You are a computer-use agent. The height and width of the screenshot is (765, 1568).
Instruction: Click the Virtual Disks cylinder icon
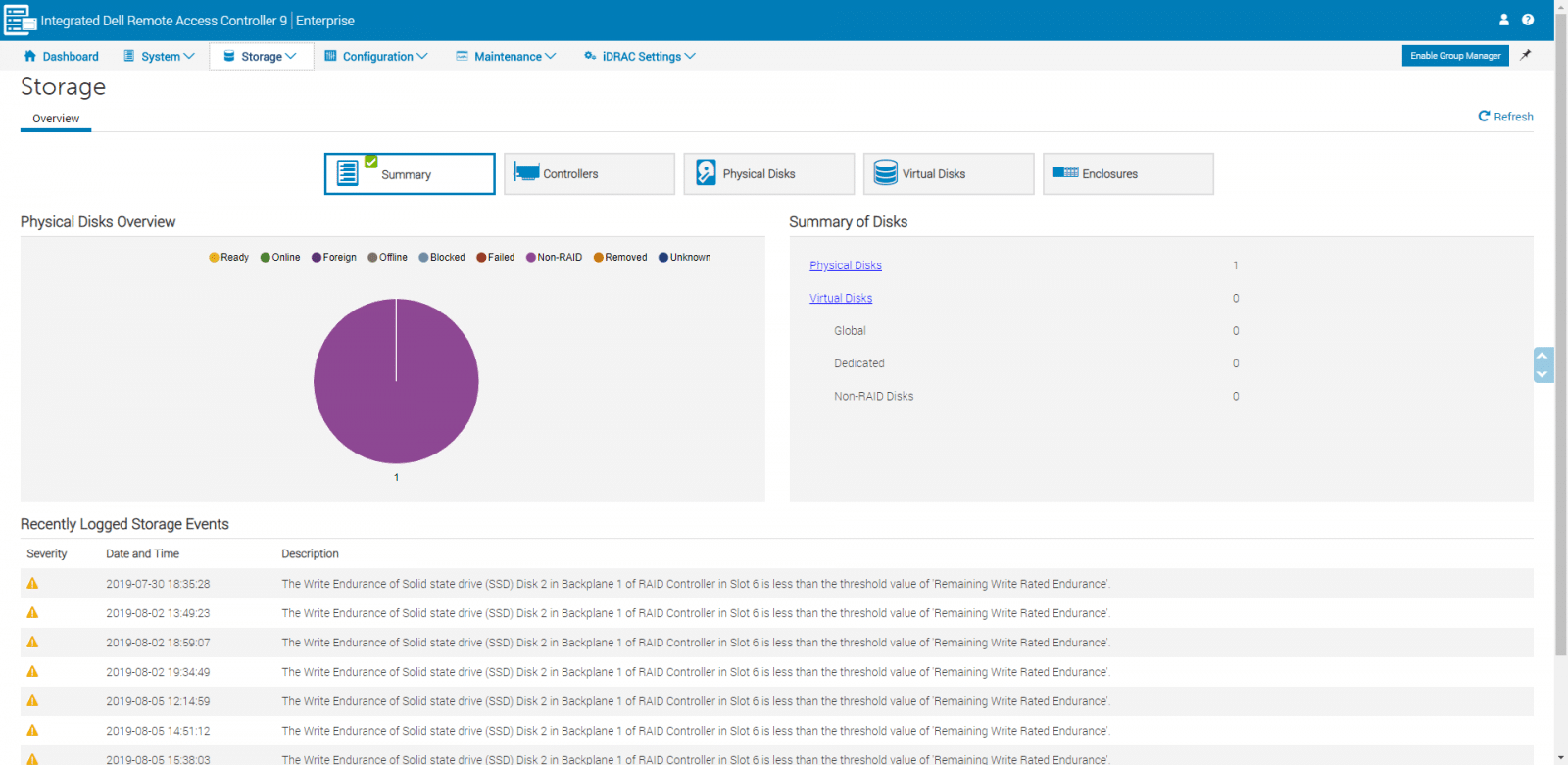[886, 172]
